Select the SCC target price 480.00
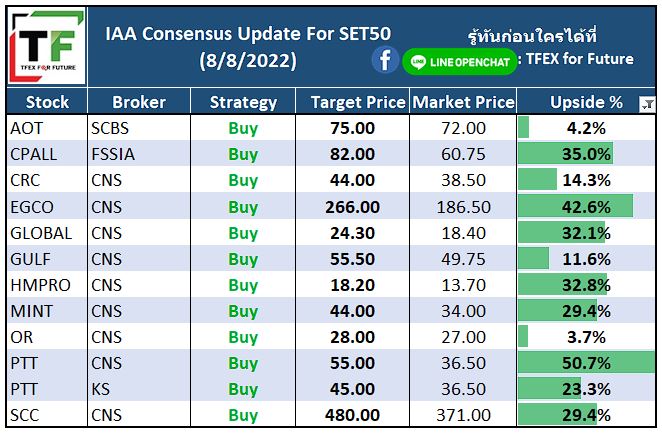The width and height of the screenshot is (662, 433). (353, 415)
